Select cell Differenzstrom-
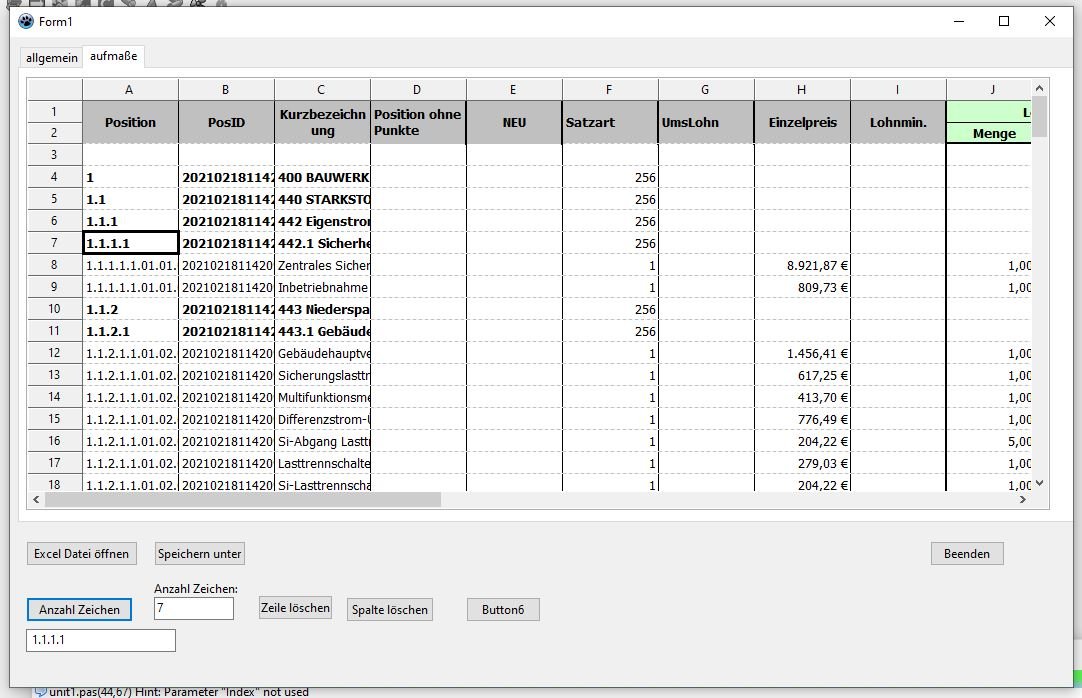The width and height of the screenshot is (1082, 698). pyautogui.click(x=322, y=420)
